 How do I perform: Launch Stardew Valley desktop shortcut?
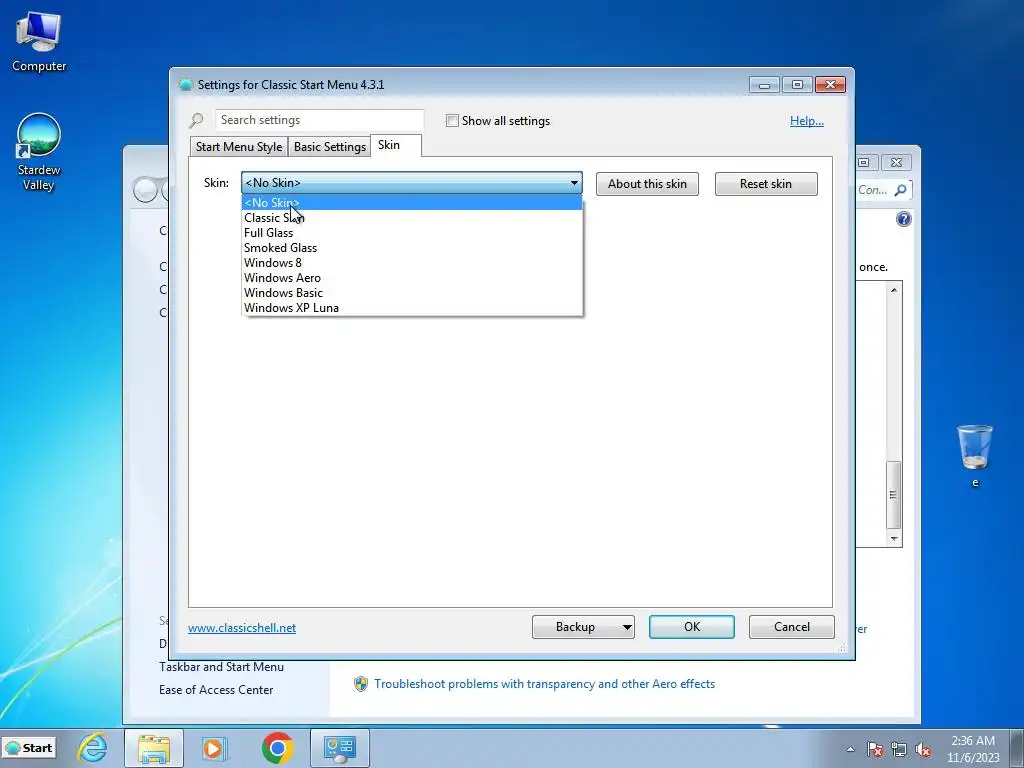pos(39,152)
